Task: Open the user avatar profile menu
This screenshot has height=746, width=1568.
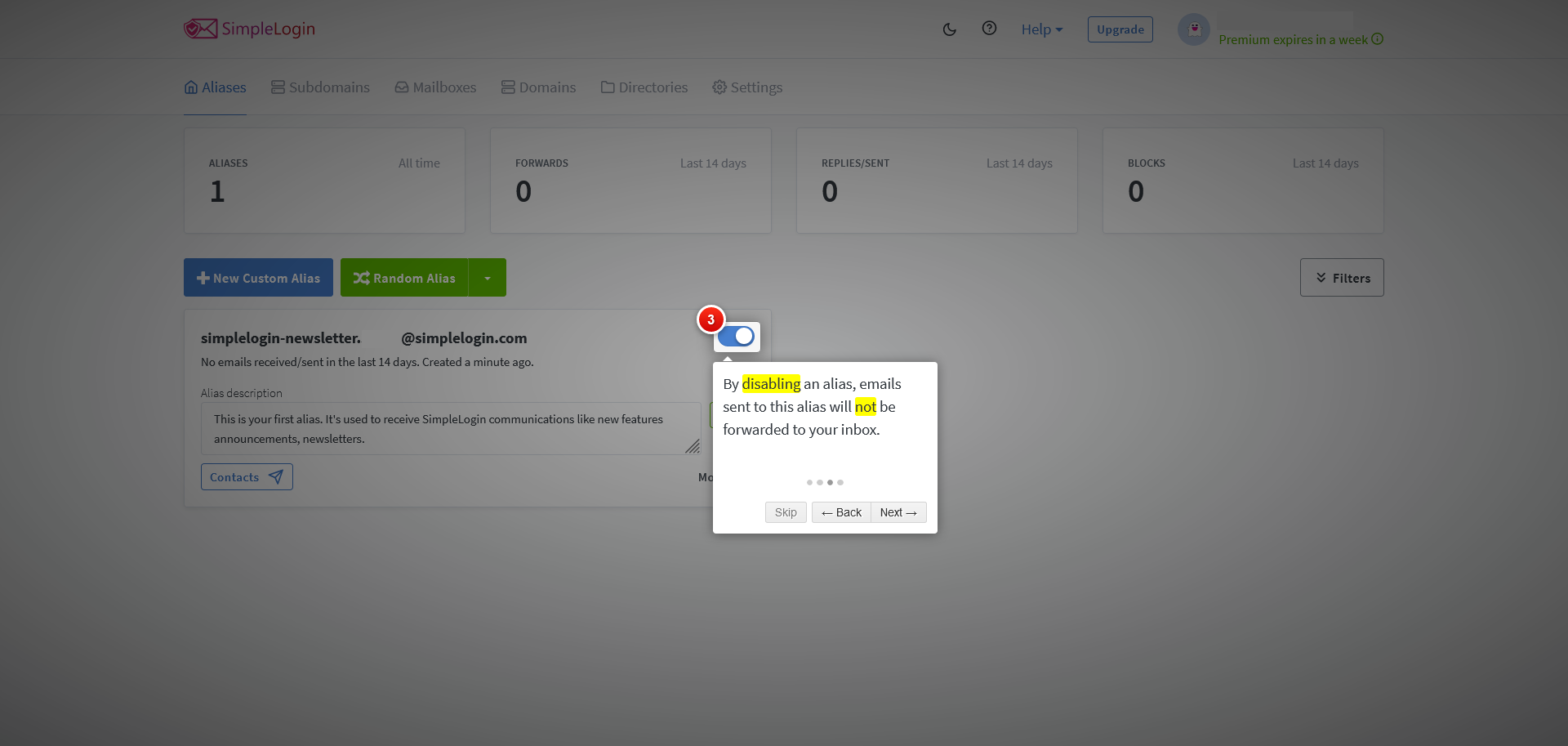Action: (x=1193, y=29)
